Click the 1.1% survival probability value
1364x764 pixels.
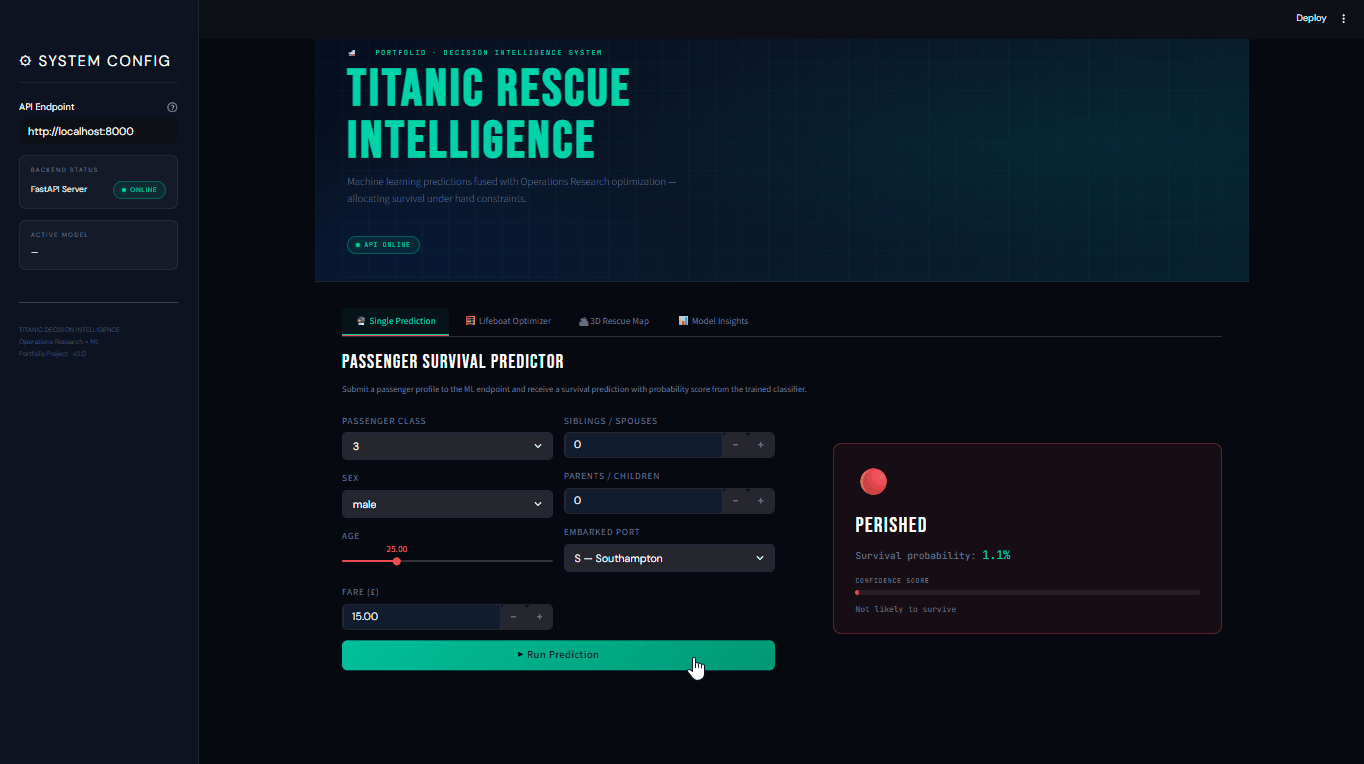point(996,555)
